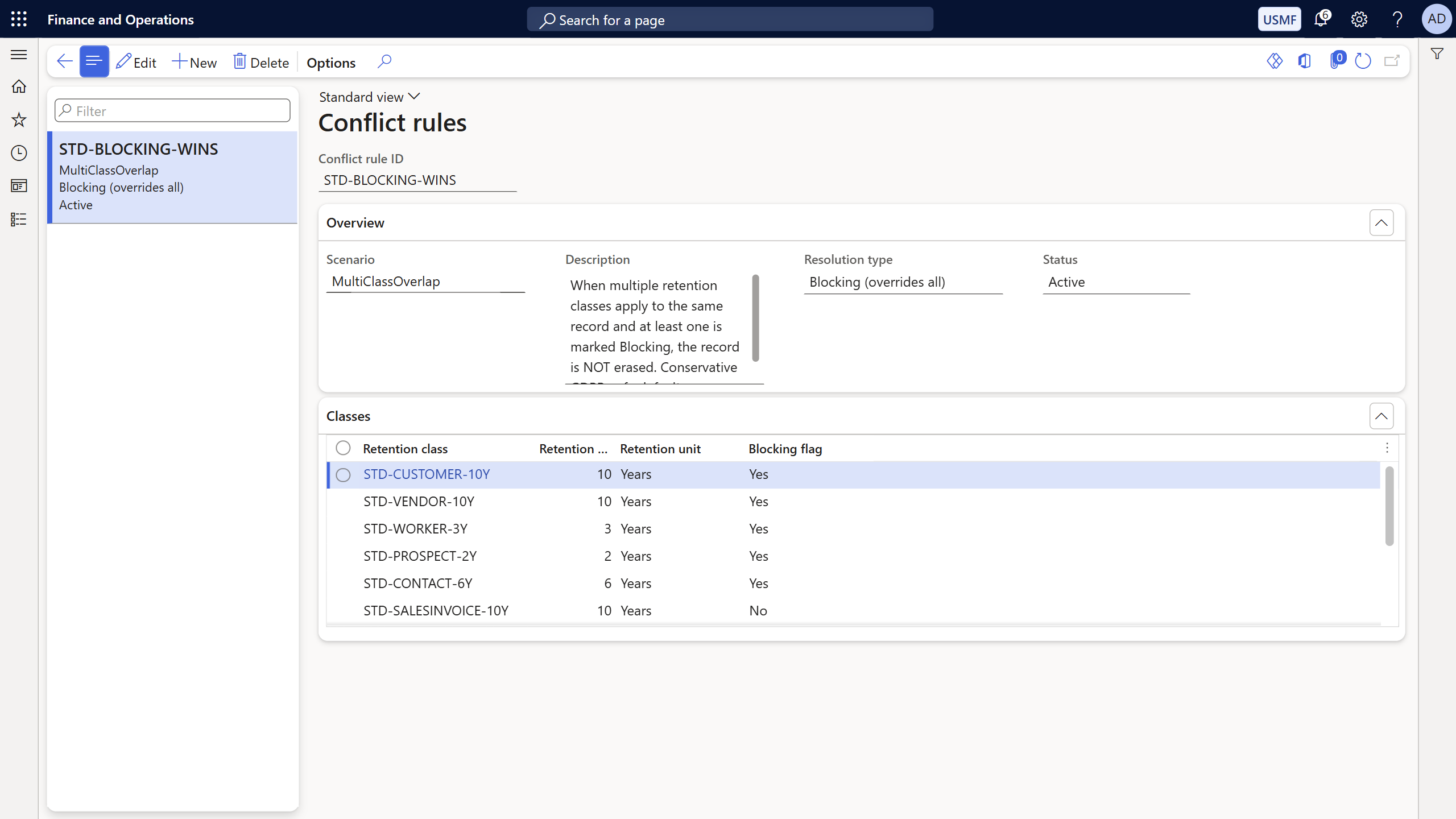The image size is (1456, 819).
Task: Open Settings gear icon
Action: [x=1359, y=19]
